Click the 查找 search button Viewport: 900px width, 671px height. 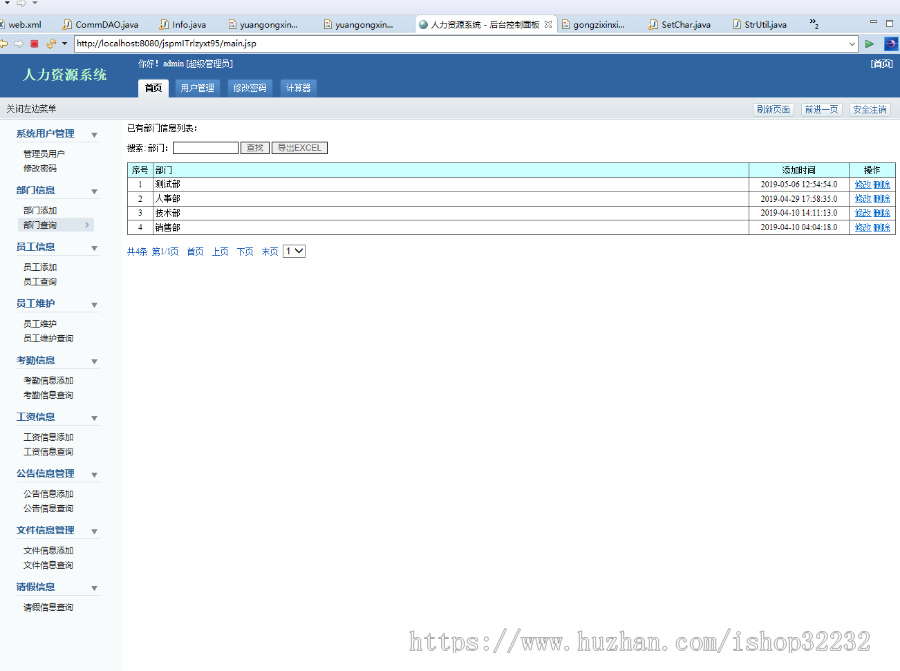pyautogui.click(x=255, y=148)
